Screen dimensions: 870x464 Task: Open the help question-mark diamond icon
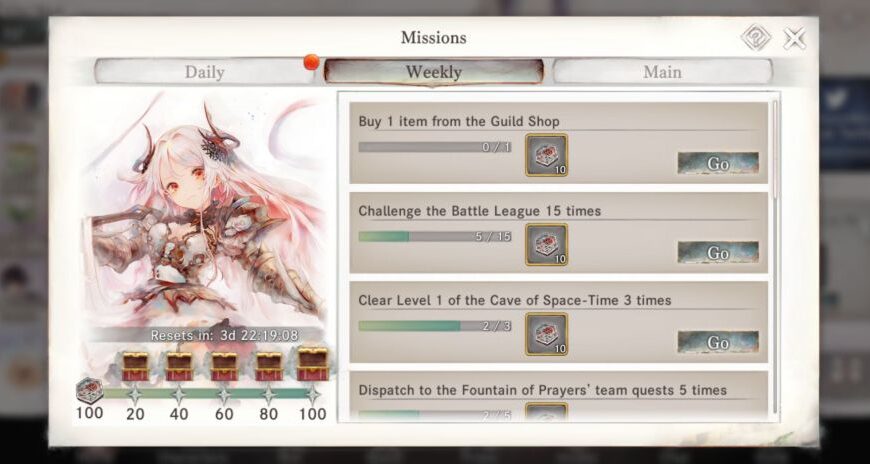(755, 38)
